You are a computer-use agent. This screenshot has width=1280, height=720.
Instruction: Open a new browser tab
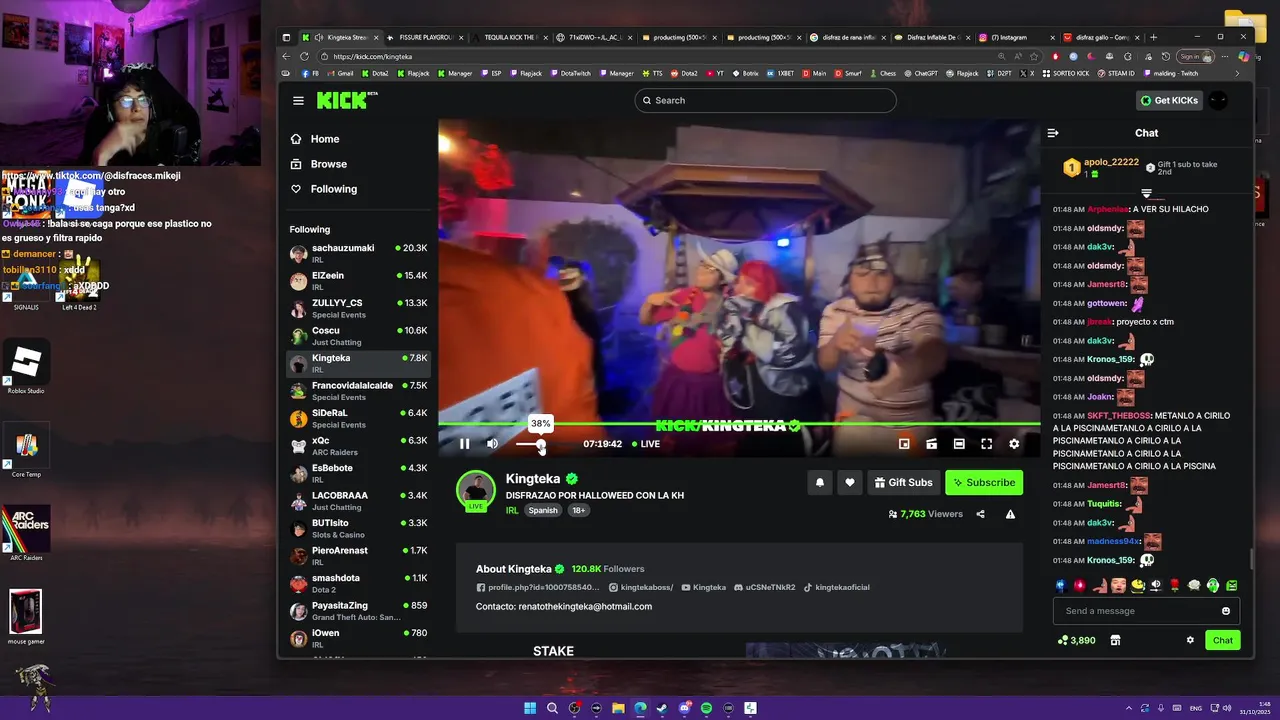1153,37
